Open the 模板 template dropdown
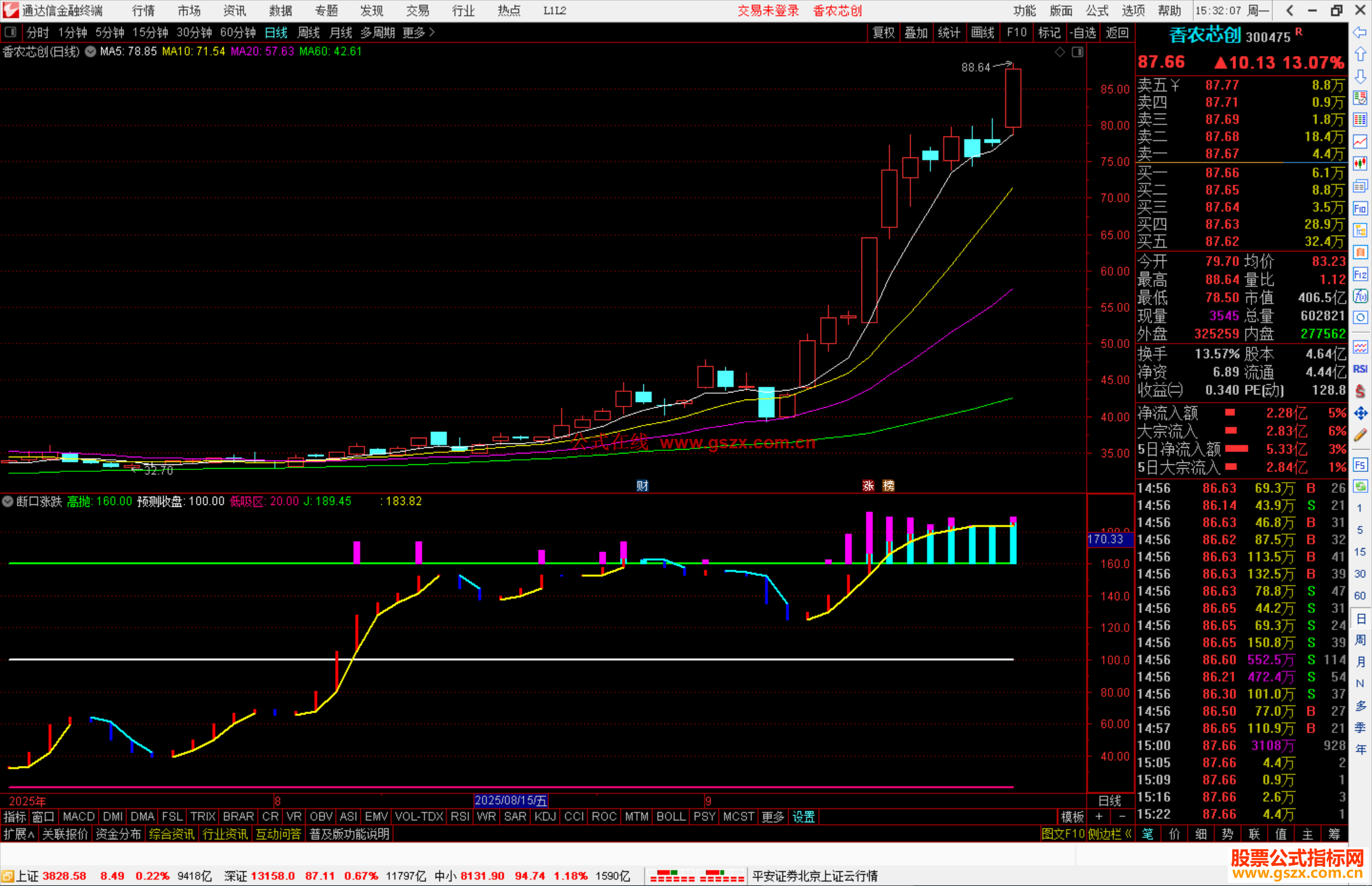This screenshot has width=1372, height=886. pos(1073,817)
